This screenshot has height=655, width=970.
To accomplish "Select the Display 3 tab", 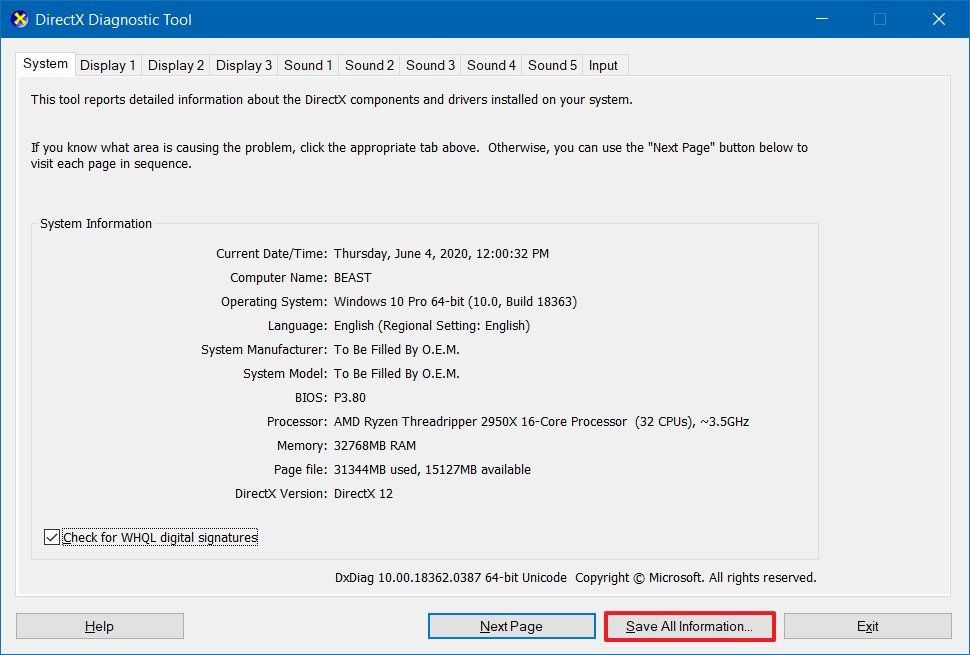I will click(243, 65).
